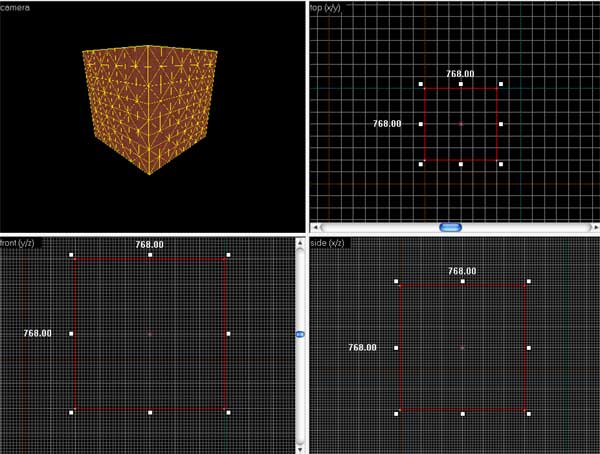Screen dimensions: 600x454
Task: Select the center marker in top view
Action: pyautogui.click(x=460, y=124)
